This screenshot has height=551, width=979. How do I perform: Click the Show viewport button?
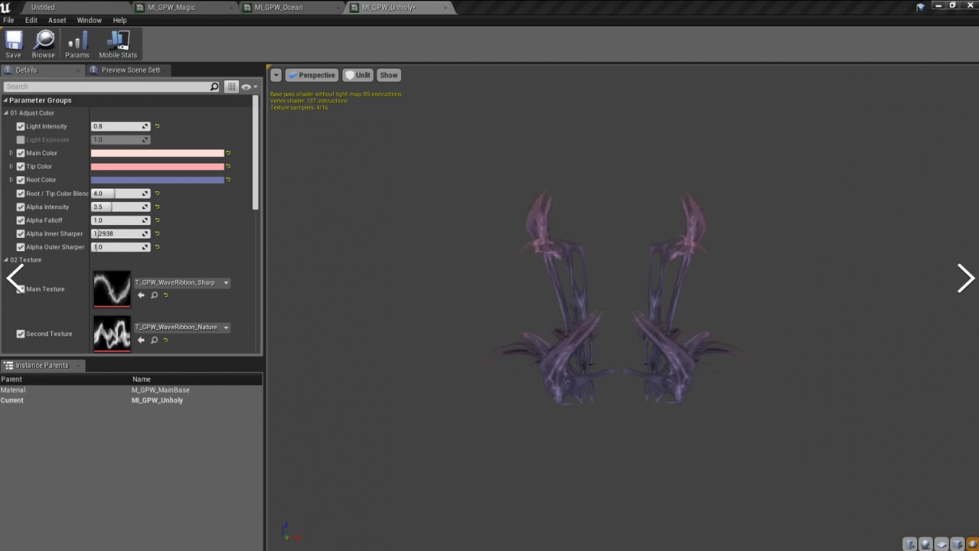coord(388,75)
